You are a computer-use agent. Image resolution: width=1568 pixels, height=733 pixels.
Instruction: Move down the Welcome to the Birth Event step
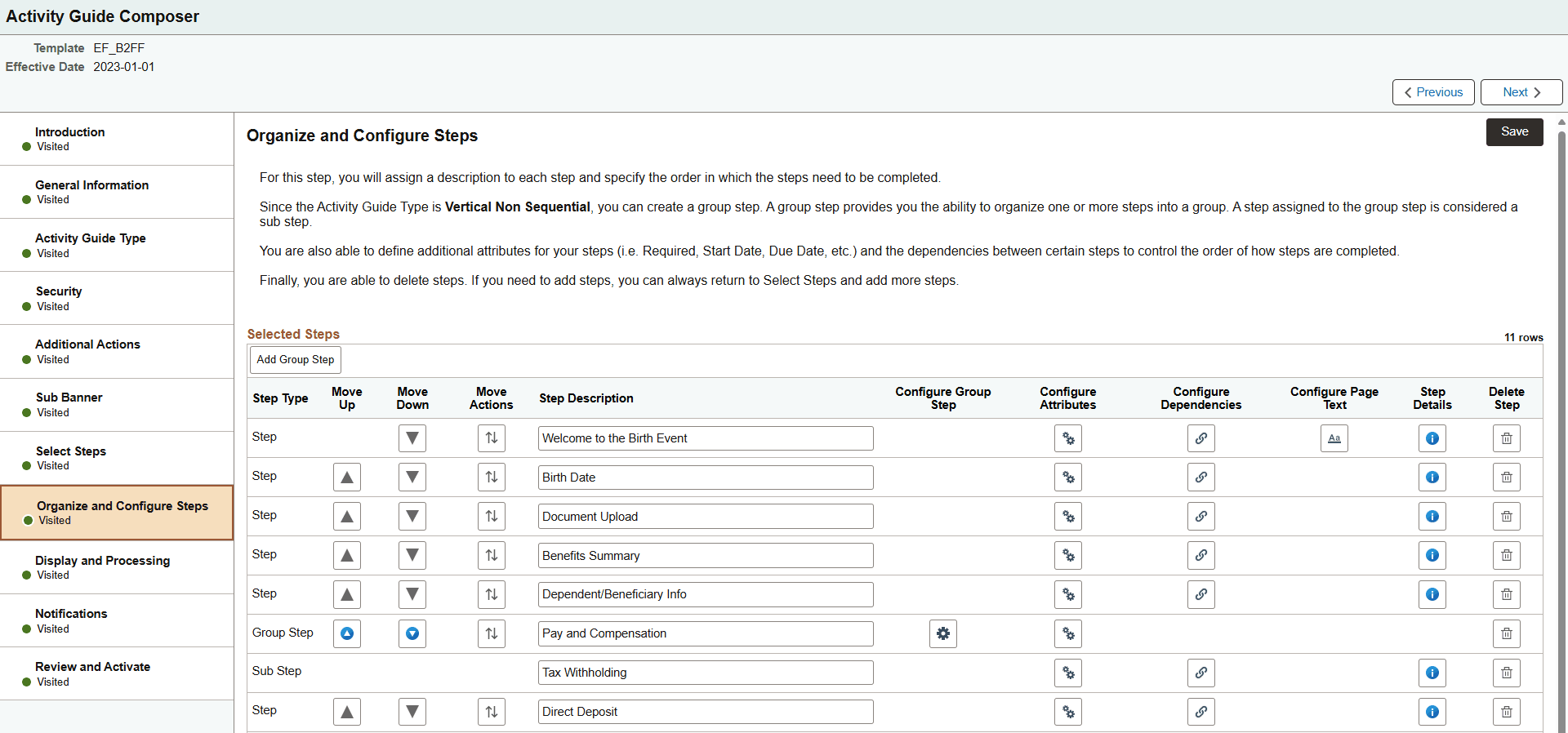pyautogui.click(x=412, y=438)
